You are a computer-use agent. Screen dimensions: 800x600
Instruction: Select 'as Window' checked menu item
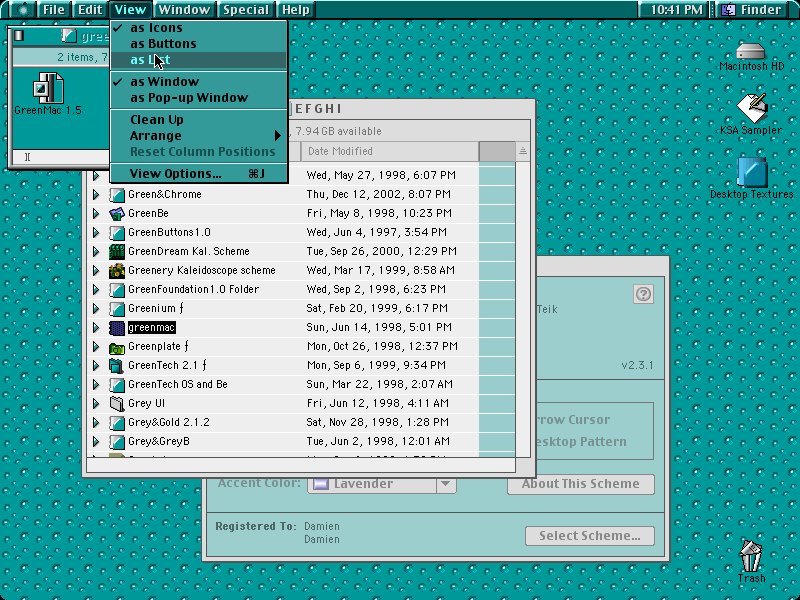tap(199, 82)
